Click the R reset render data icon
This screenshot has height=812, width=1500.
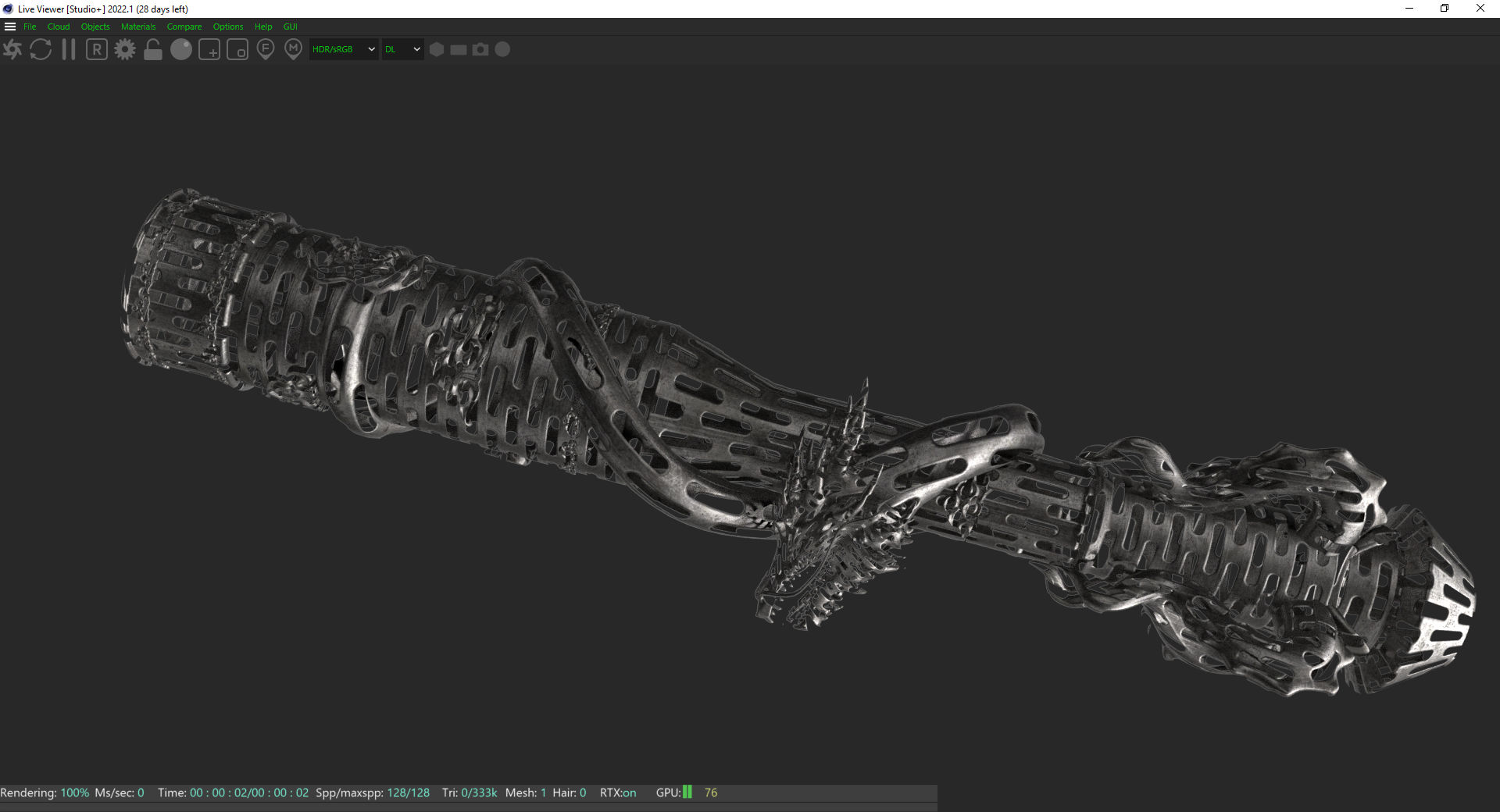[x=97, y=50]
